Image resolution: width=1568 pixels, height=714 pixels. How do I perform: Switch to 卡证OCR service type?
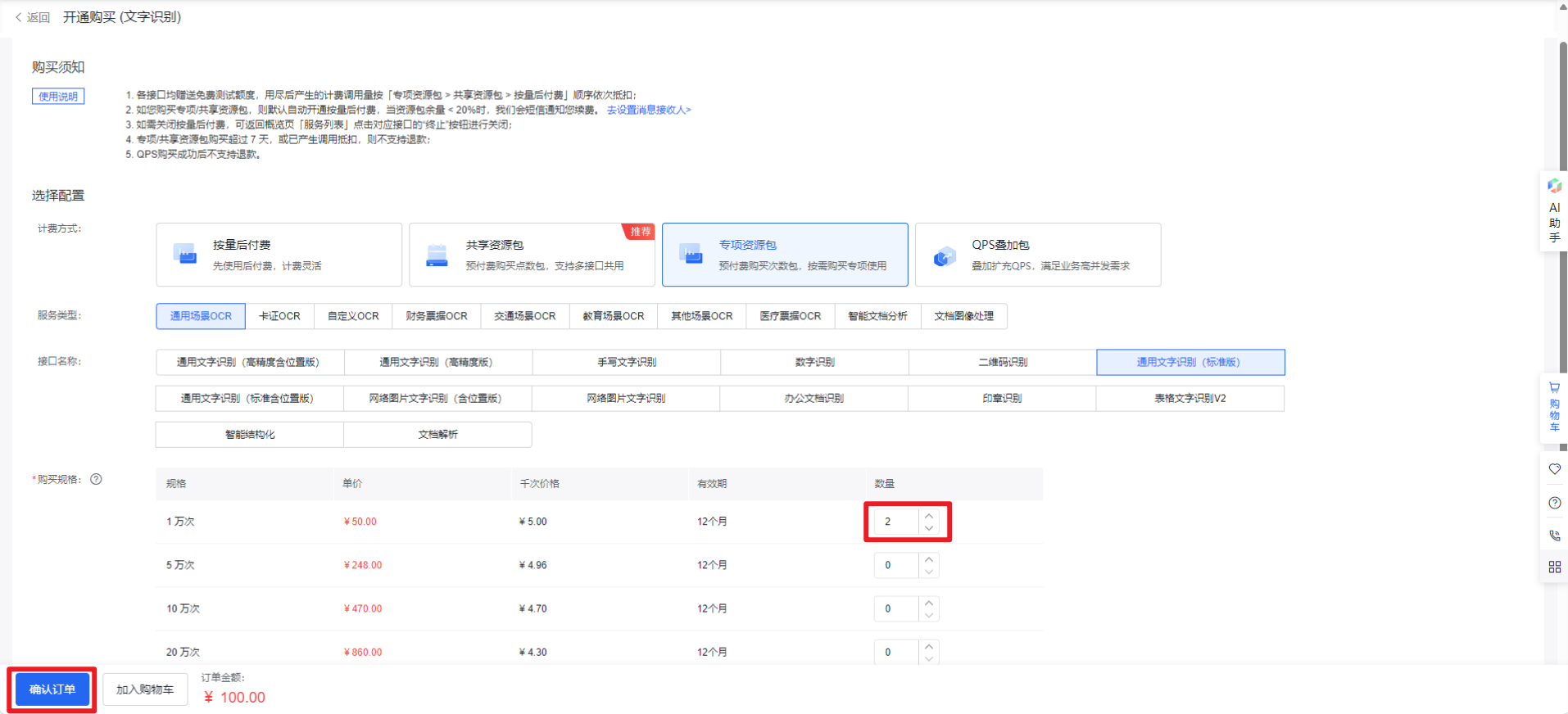pos(279,316)
